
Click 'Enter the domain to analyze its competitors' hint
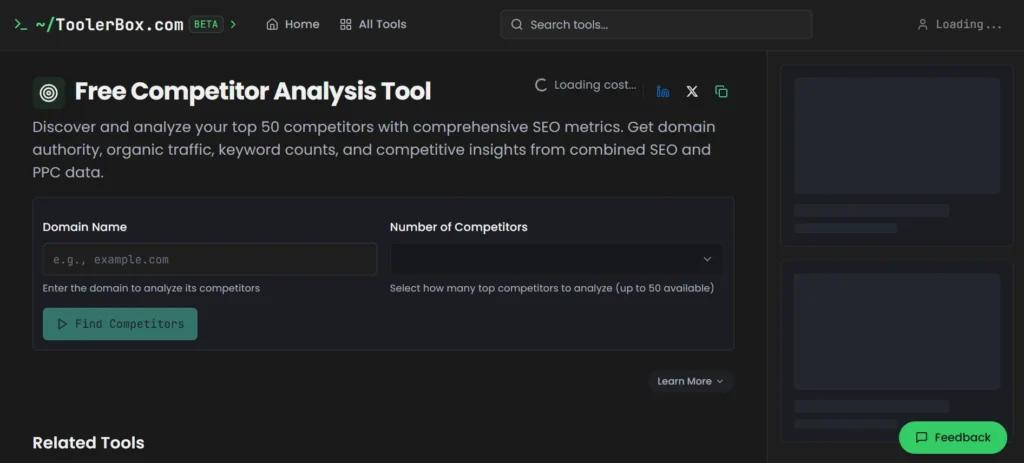[x=151, y=288]
